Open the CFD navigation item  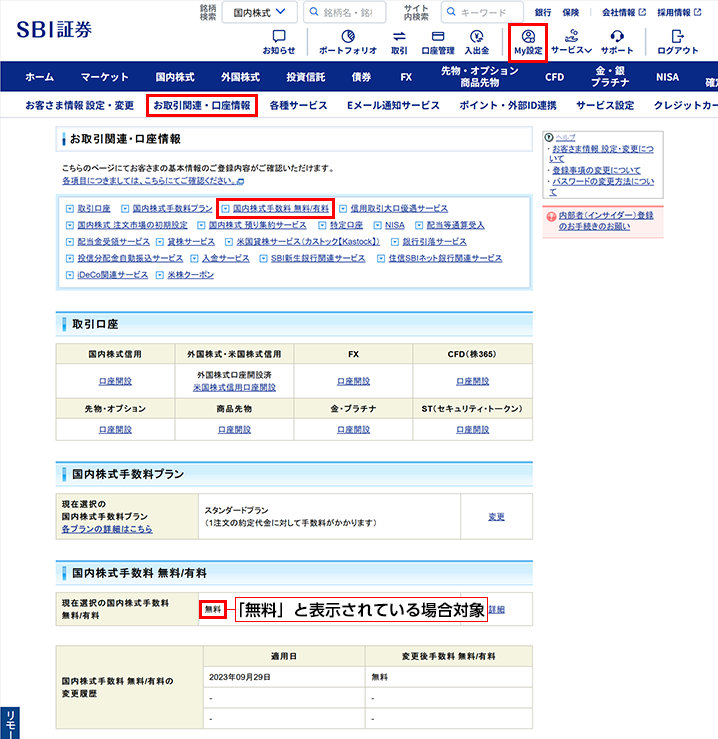point(554,77)
